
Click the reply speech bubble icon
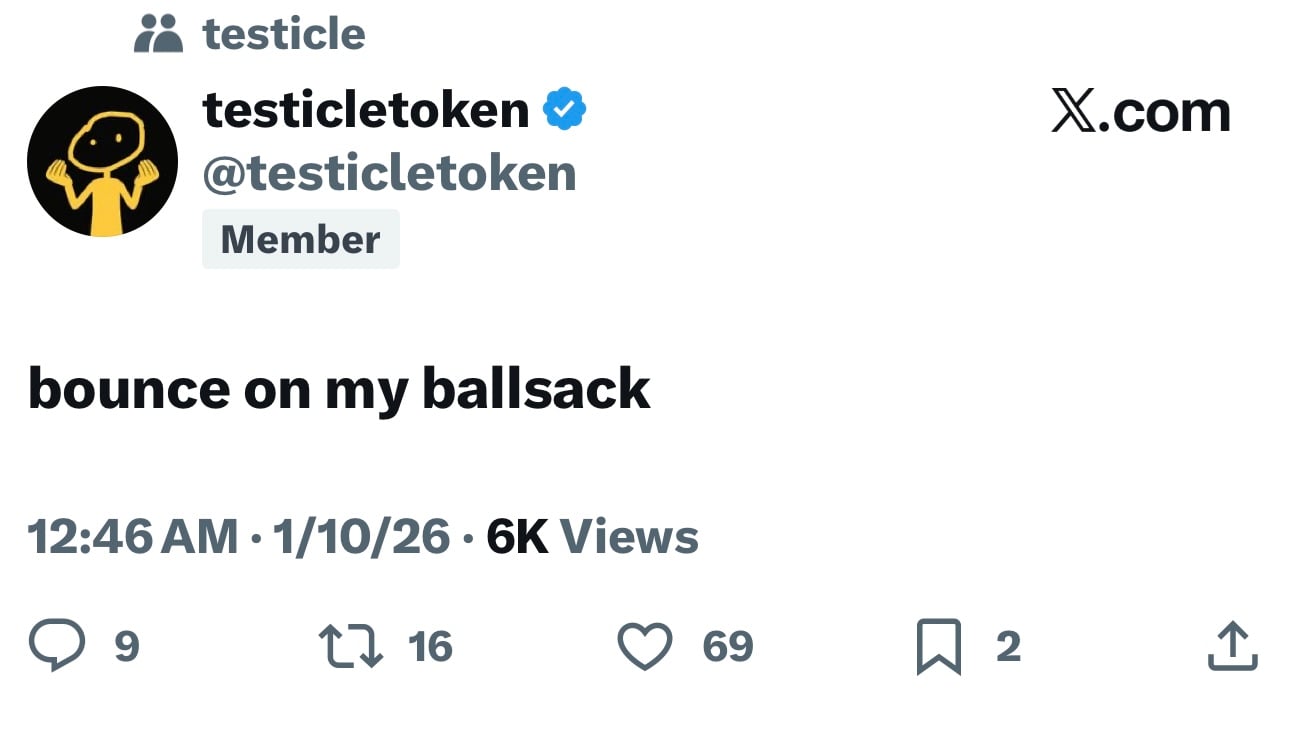57,646
